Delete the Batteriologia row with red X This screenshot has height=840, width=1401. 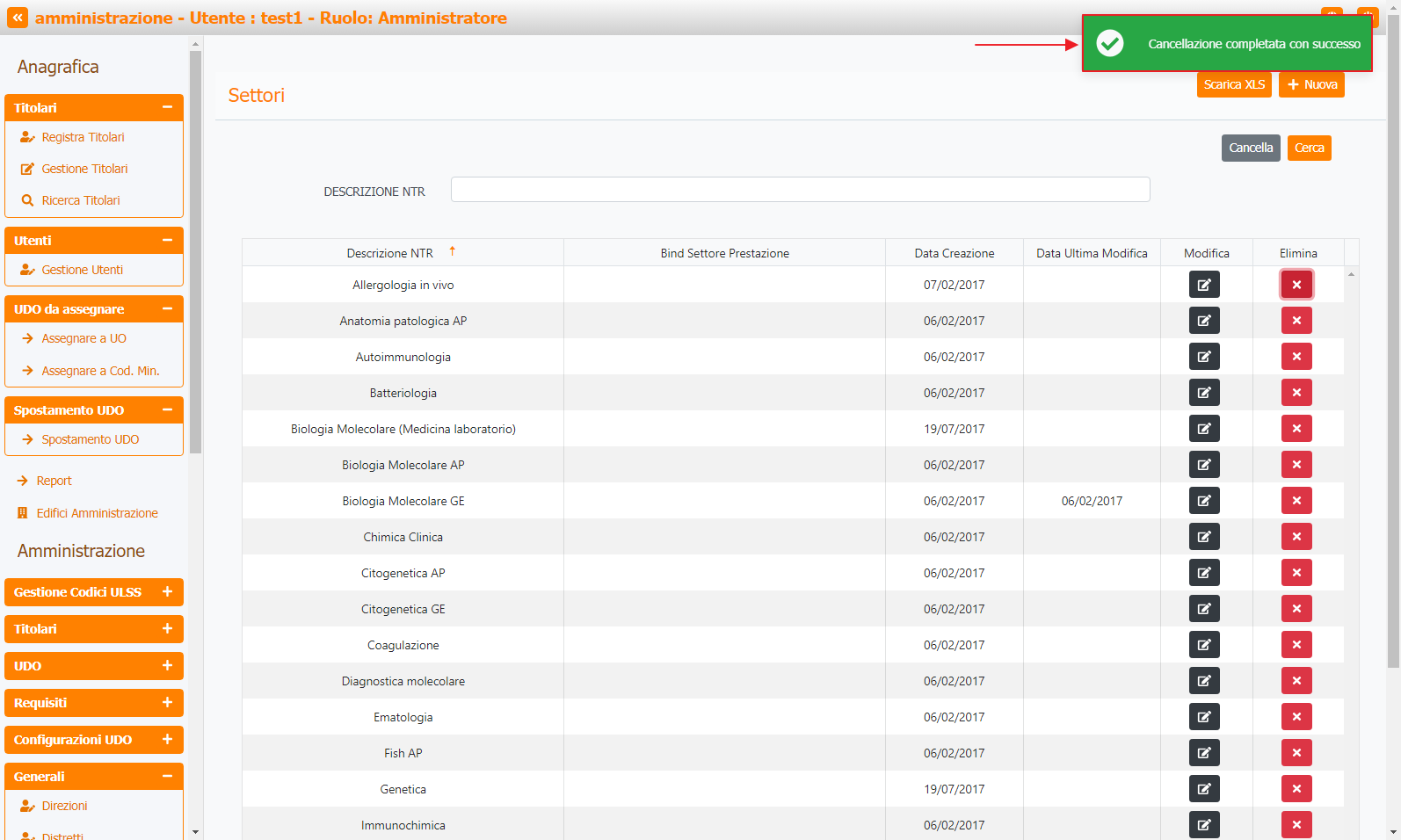pos(1296,393)
